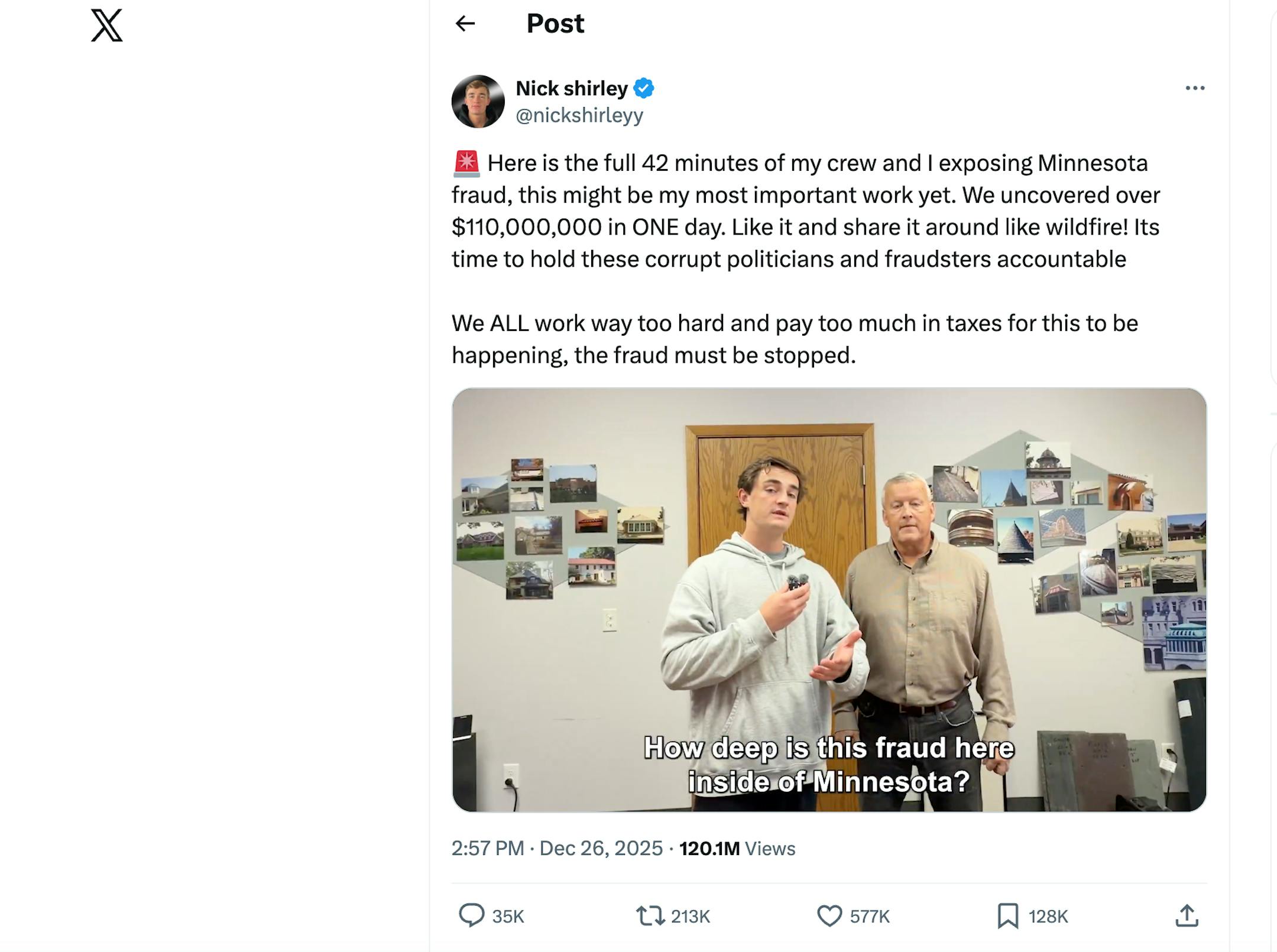Navigate back with the left arrow
This screenshot has height=952, width=1277.
tap(465, 24)
